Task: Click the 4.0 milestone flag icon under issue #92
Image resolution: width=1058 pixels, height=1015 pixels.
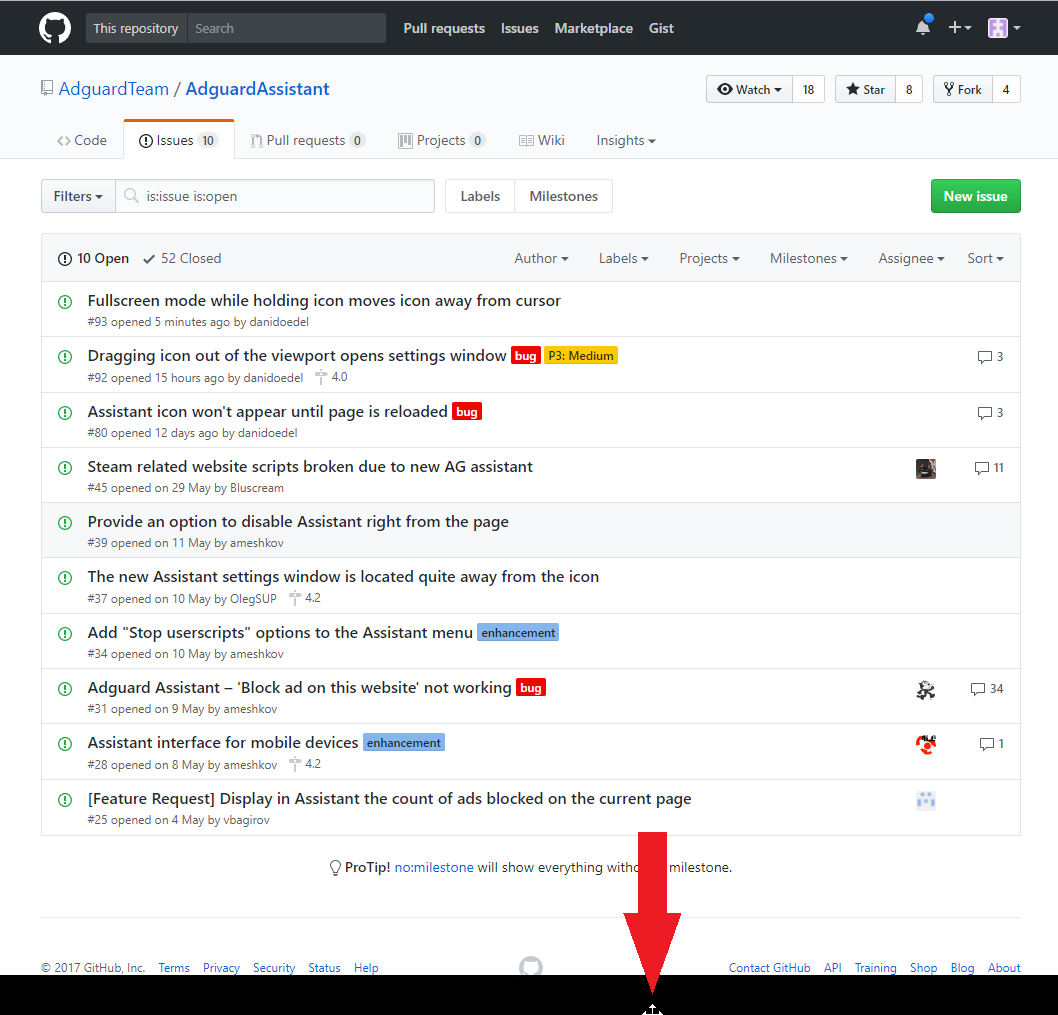Action: point(320,377)
